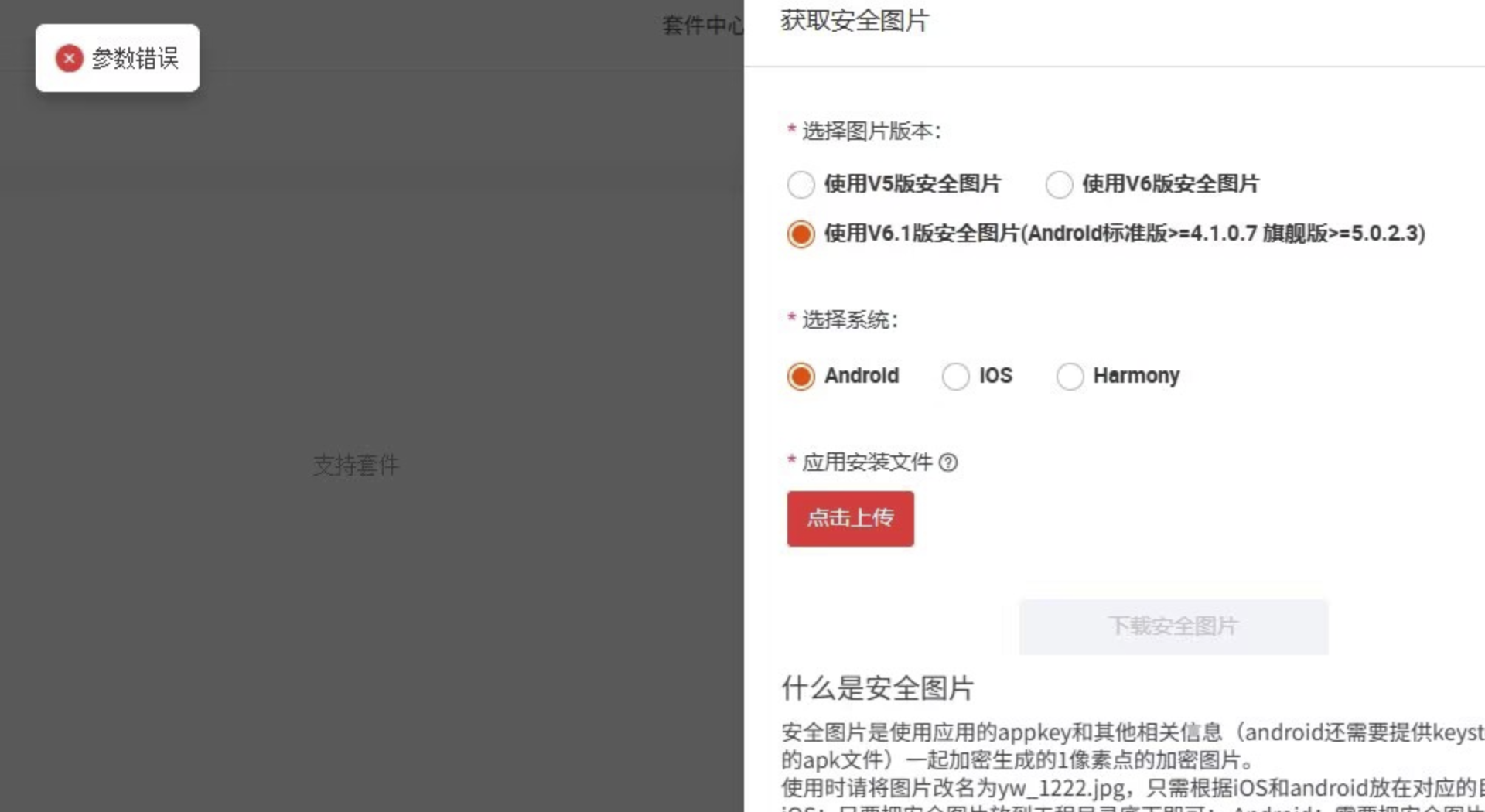1485x812 pixels.
Task: Click the 应用安装文件 field label
Action: tap(866, 462)
